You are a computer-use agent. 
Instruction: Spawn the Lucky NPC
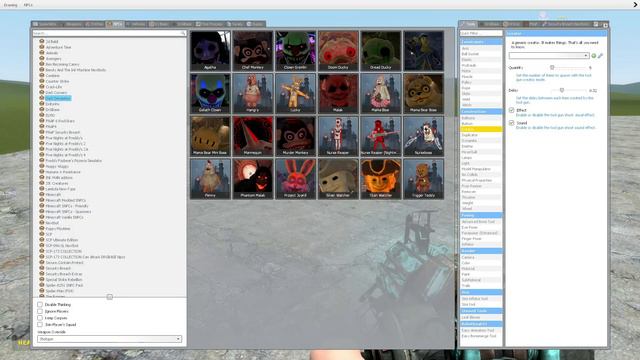[x=296, y=93]
